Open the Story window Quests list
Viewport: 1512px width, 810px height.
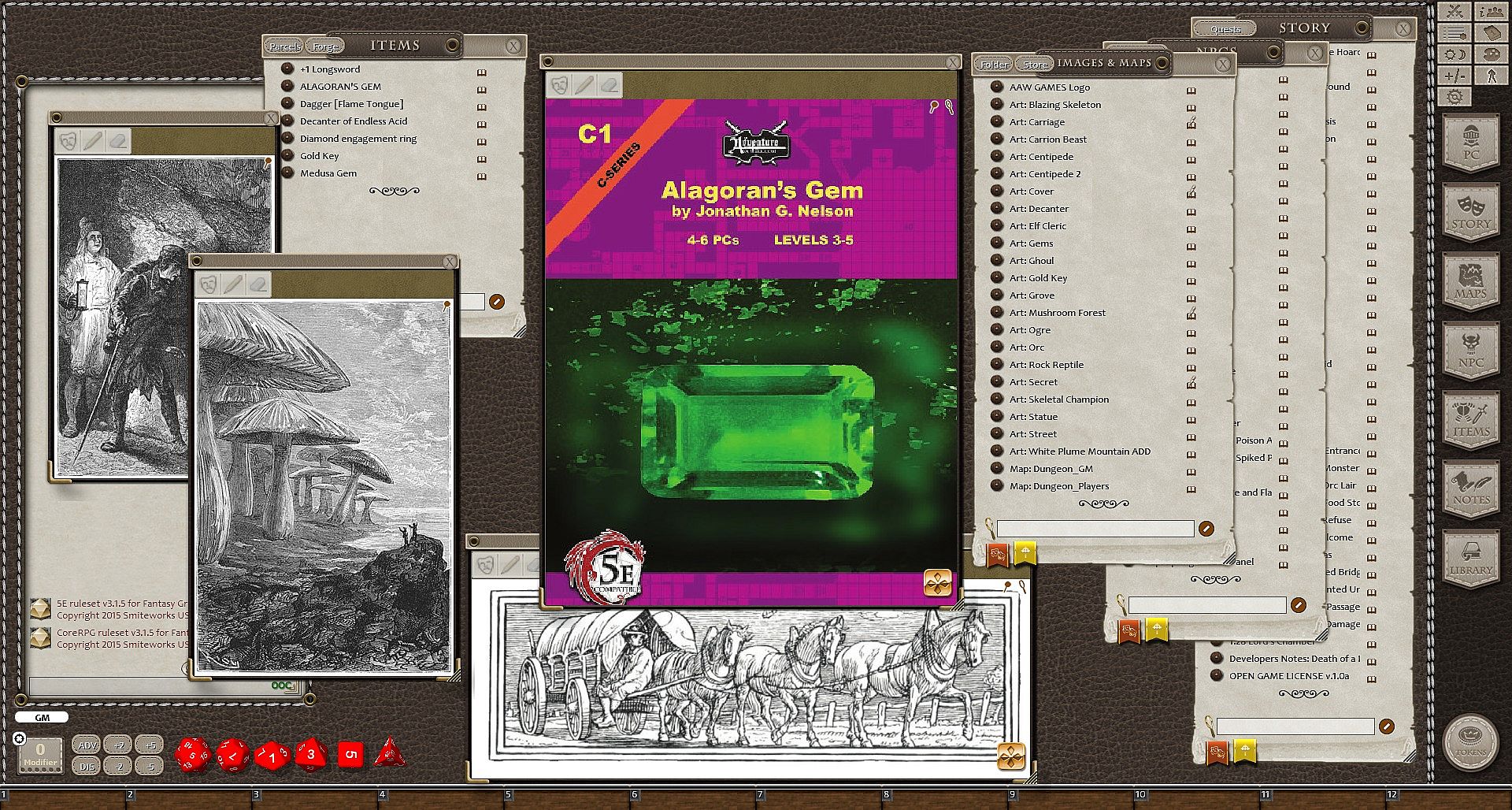click(1225, 29)
